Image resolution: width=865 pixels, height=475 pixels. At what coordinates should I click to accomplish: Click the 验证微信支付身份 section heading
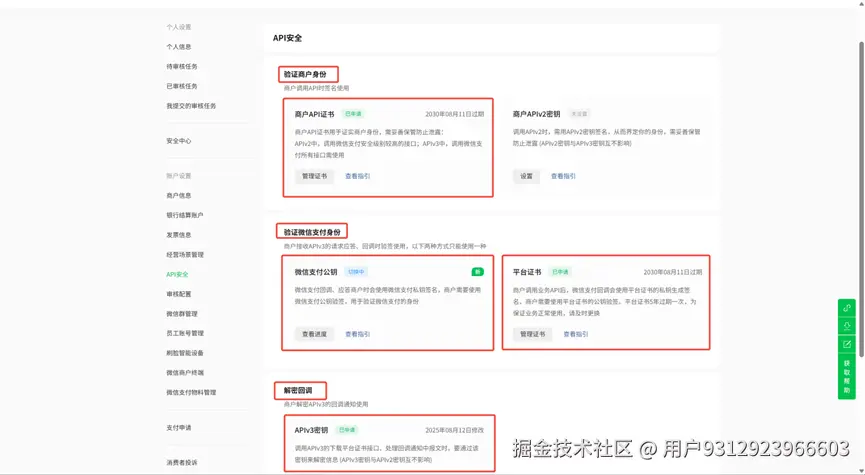pyautogui.click(x=312, y=232)
